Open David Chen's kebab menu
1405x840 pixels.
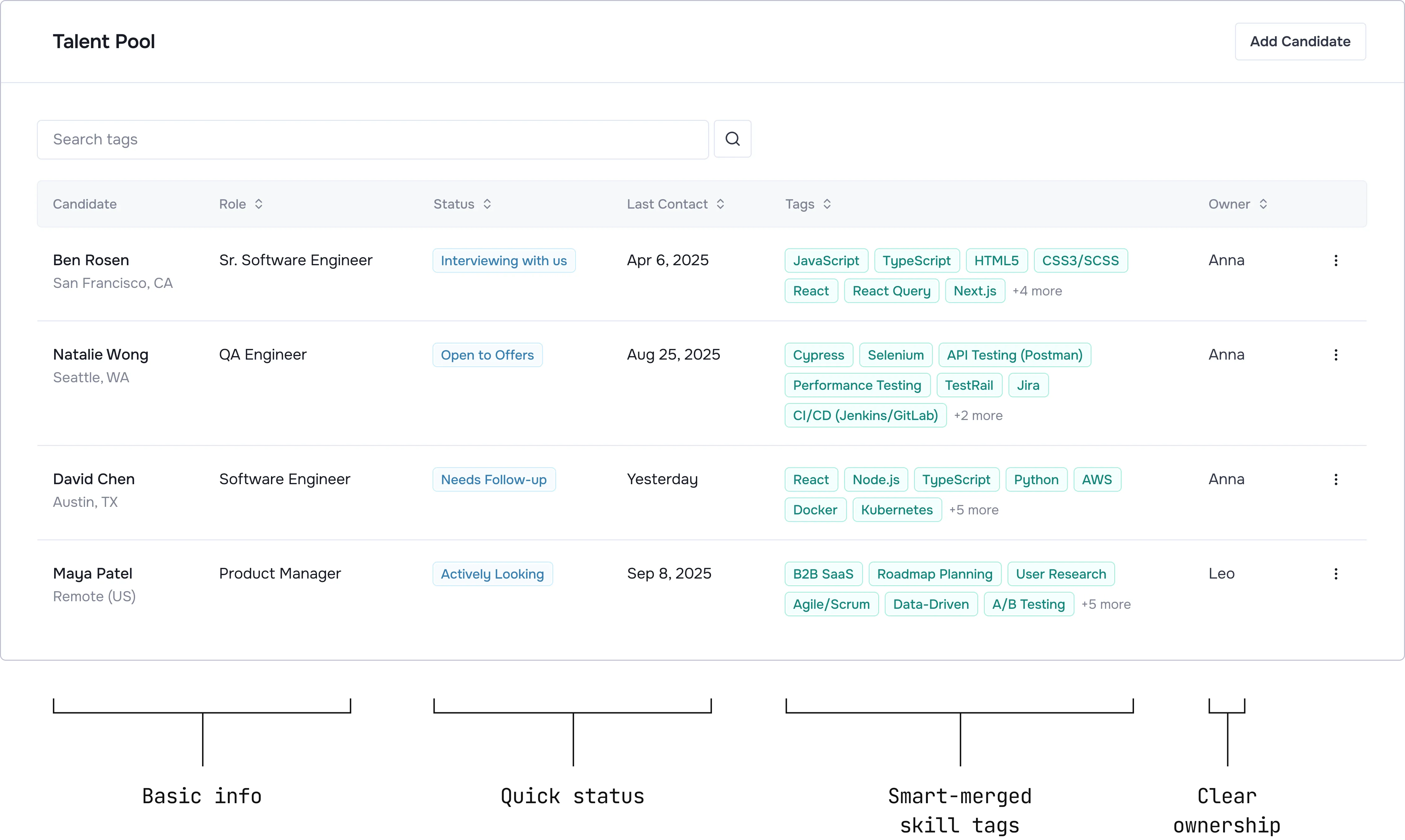pyautogui.click(x=1335, y=479)
